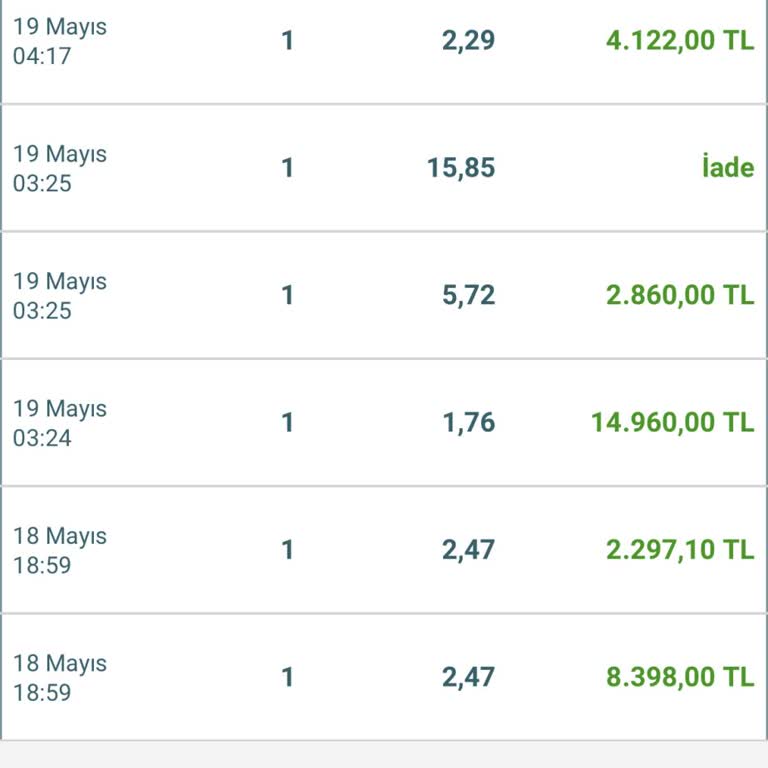Click the 2,47 odds in the 2.297,10 TL row
The image size is (768, 768).
click(x=468, y=549)
